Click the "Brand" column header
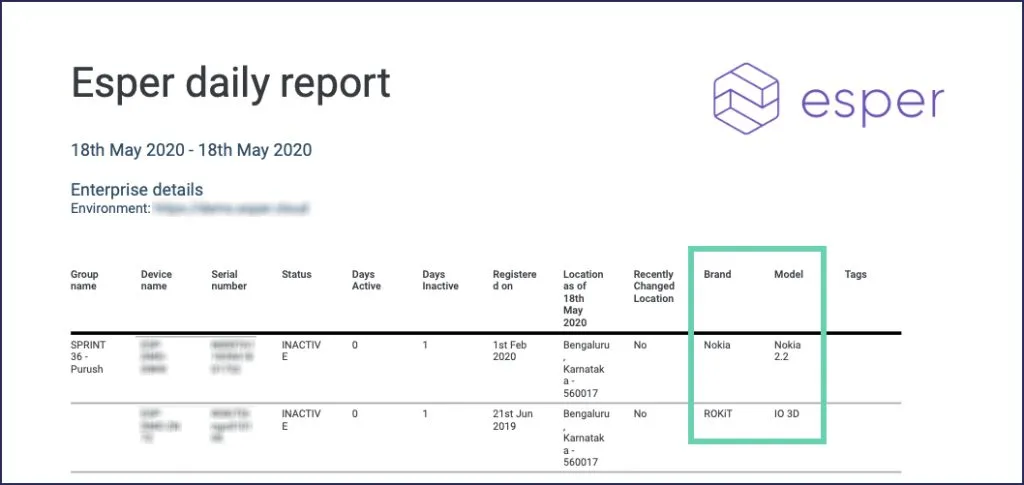Screen dimensions: 1024x485 pos(717,274)
